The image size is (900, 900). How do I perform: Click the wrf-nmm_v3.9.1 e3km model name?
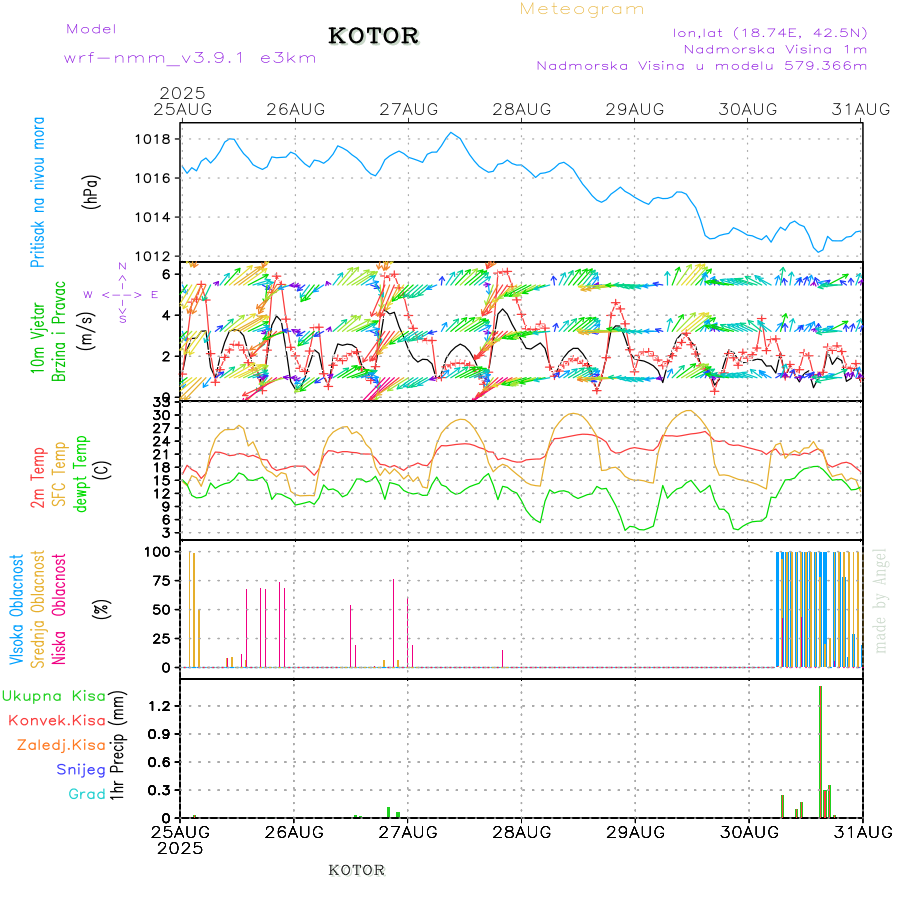pyautogui.click(x=190, y=57)
